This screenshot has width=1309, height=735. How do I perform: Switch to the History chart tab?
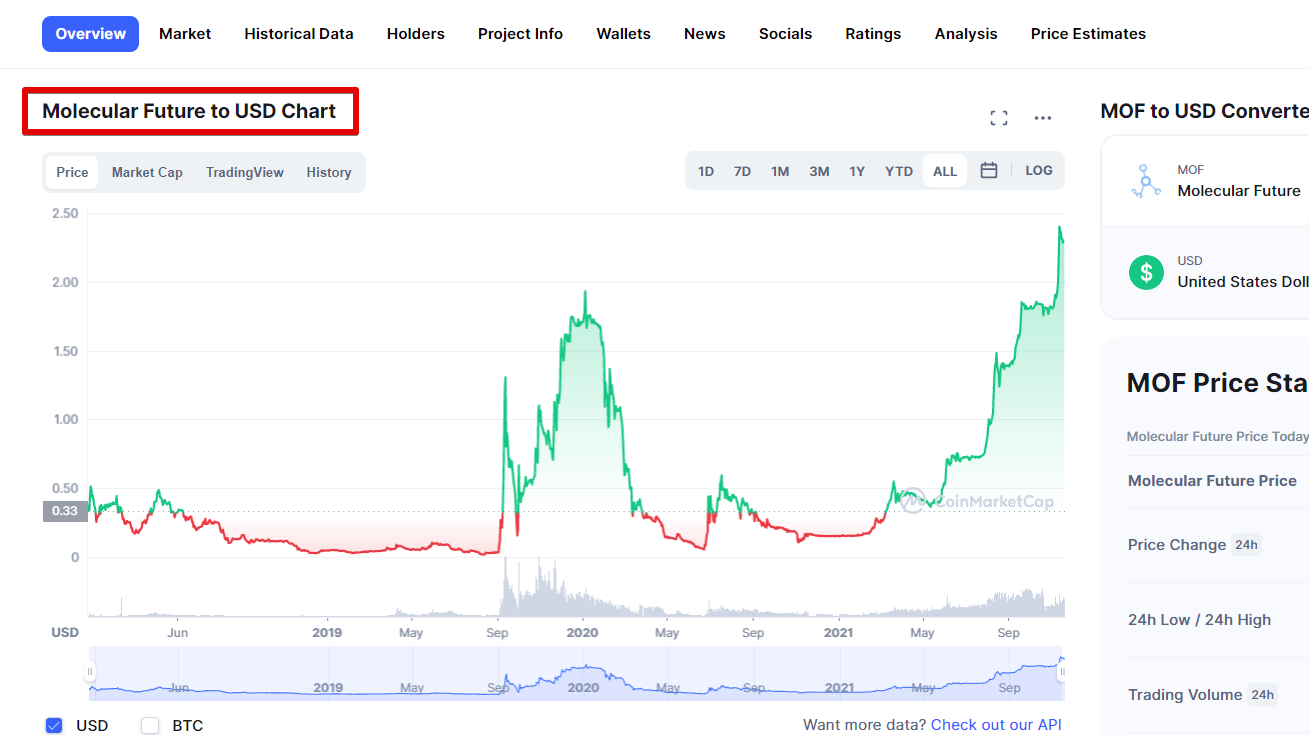pos(329,172)
